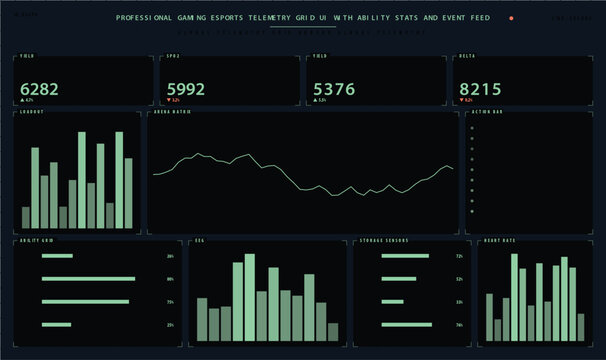Click the LOADOUT panel label
The width and height of the screenshot is (606, 360).
(32, 112)
